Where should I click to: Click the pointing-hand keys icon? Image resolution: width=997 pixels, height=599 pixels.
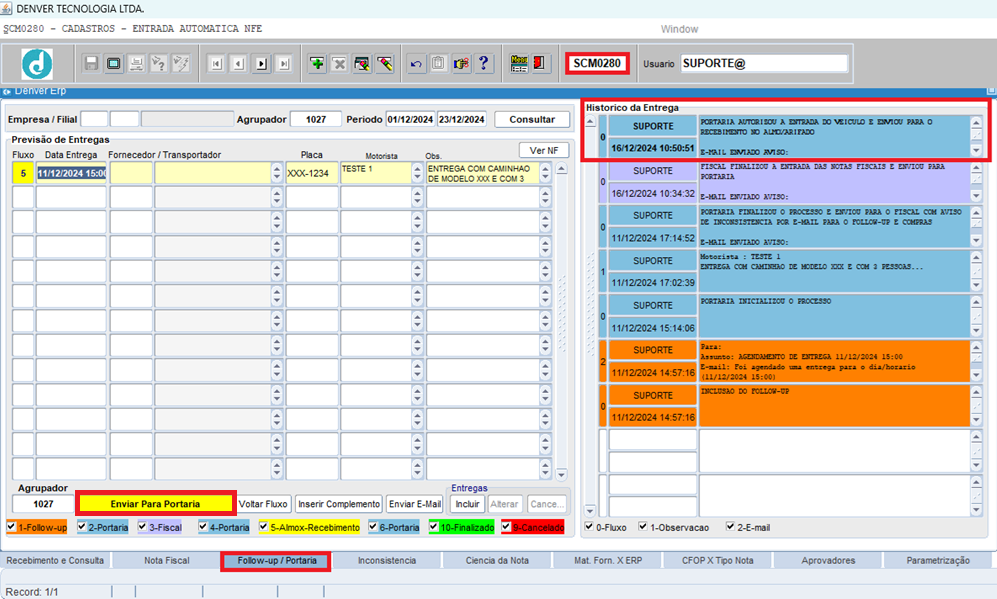[461, 64]
